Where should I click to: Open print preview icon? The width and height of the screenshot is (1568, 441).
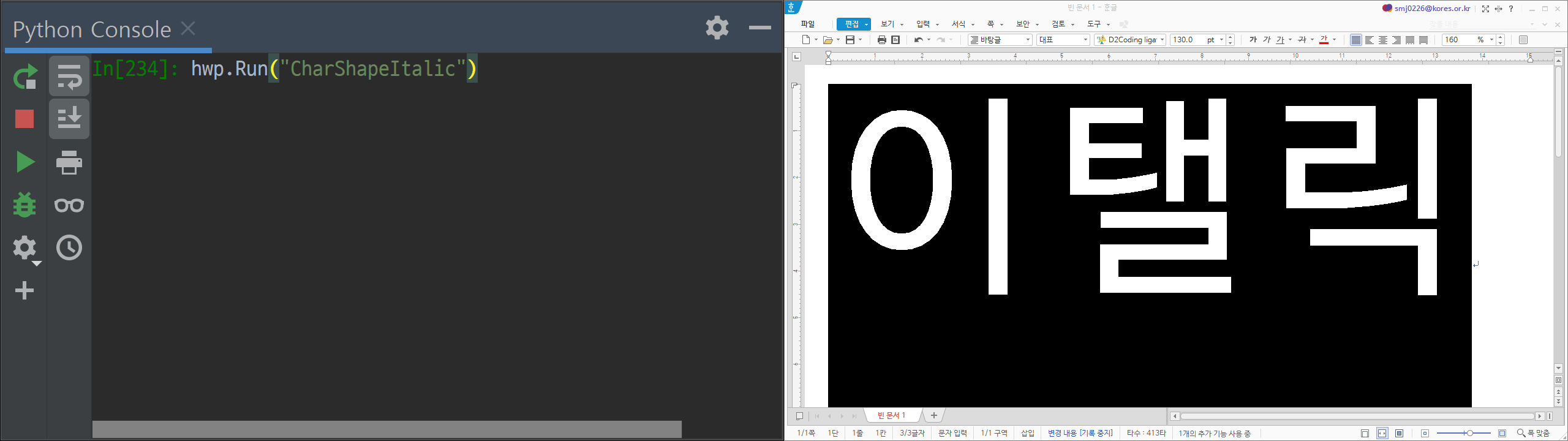(895, 40)
